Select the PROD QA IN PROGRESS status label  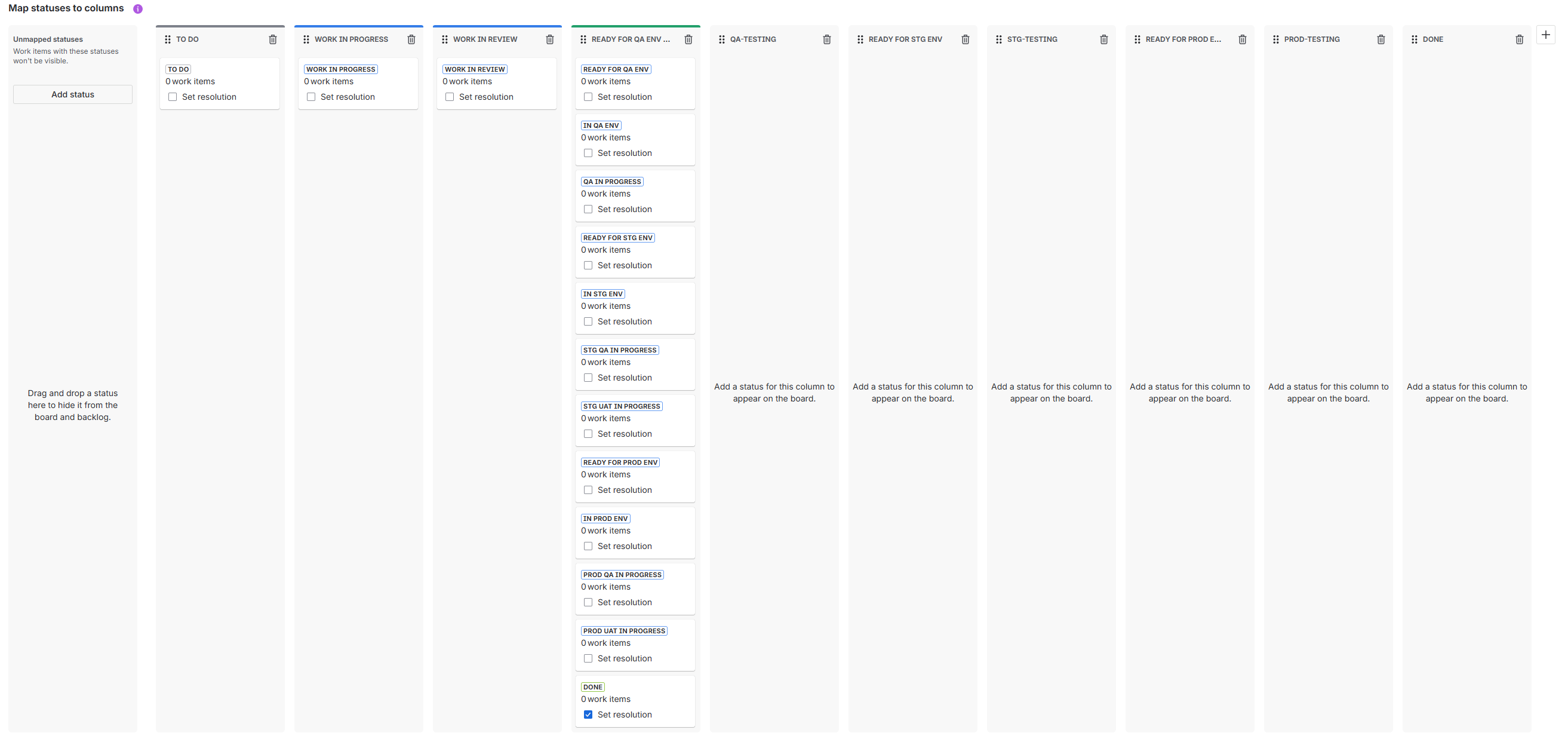coord(622,575)
